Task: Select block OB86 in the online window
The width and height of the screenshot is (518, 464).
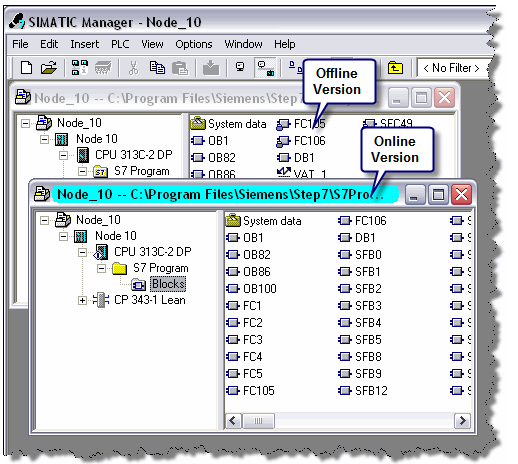Action: [249, 272]
